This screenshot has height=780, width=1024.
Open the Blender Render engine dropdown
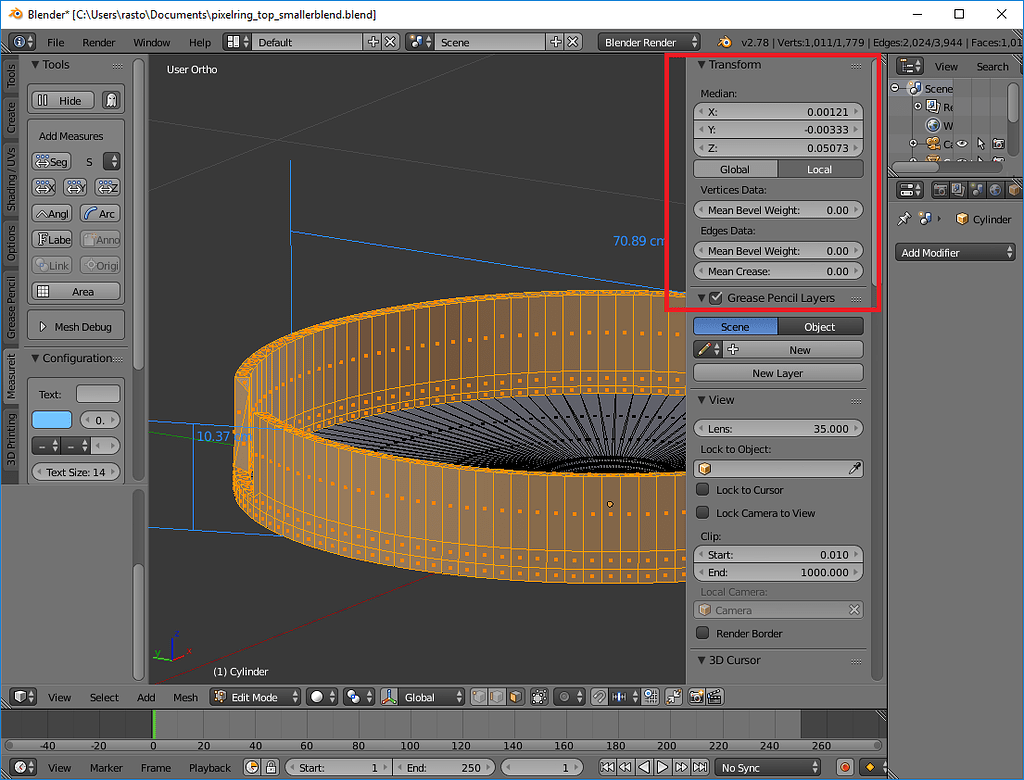coord(649,42)
